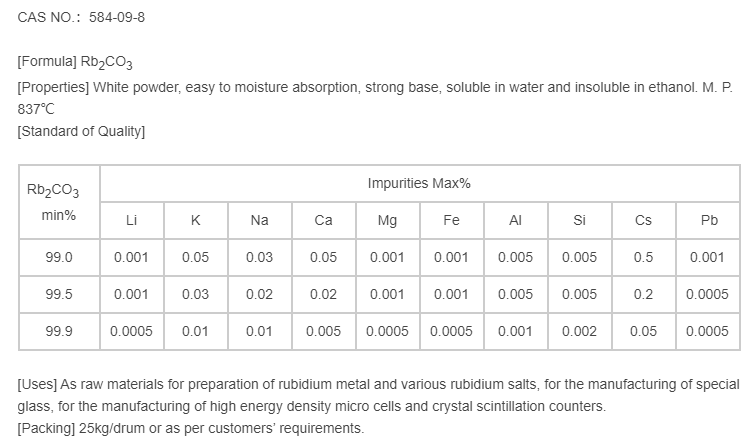Image resolution: width=753 pixels, height=441 pixels.
Task: Click the Packing 25kg/drum line
Action: 191,429
